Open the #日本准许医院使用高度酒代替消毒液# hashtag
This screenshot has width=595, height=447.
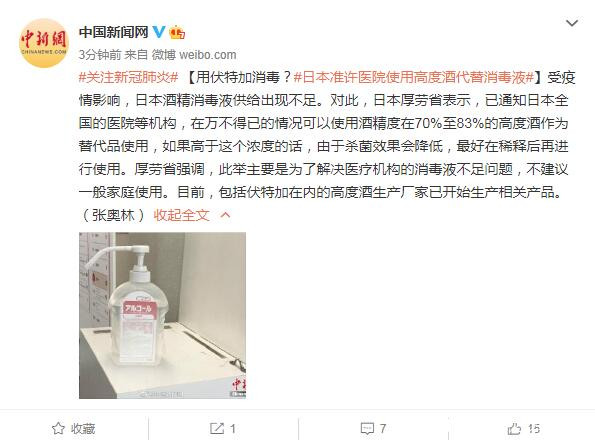(x=414, y=77)
